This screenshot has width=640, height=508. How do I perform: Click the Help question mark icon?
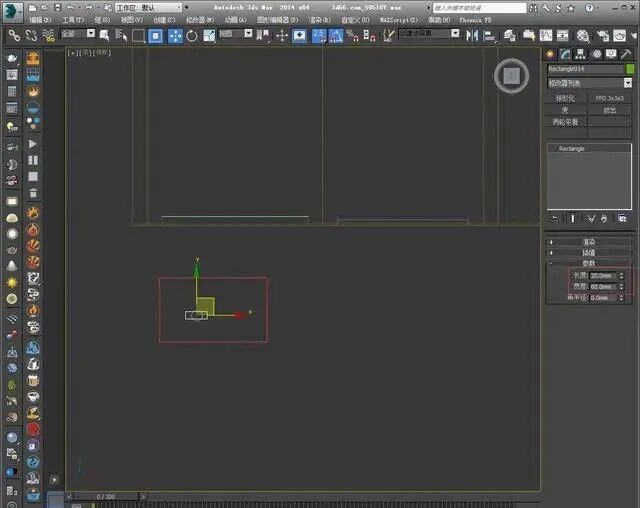coord(589,7)
